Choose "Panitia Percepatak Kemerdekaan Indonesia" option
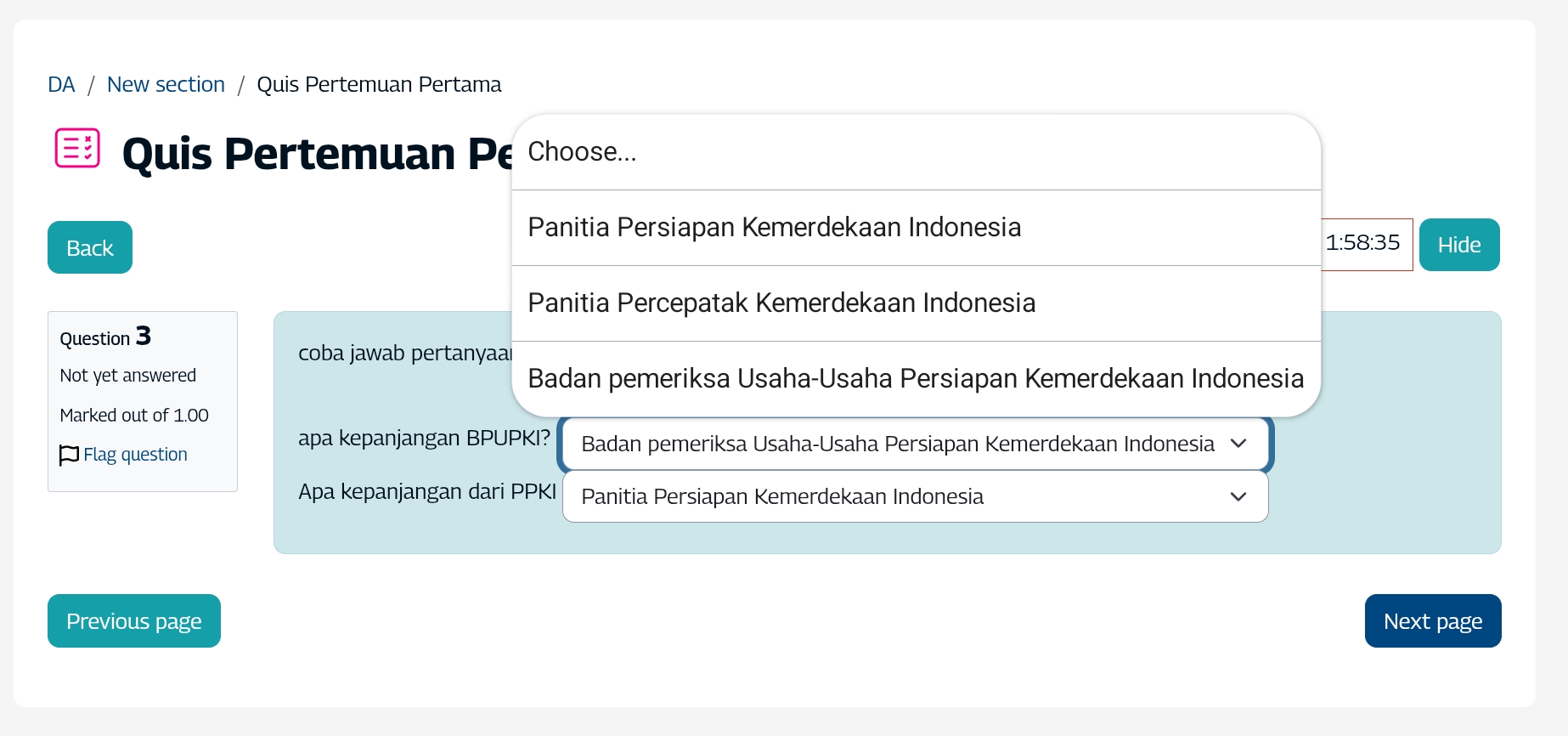This screenshot has width=1568, height=736. (916, 303)
